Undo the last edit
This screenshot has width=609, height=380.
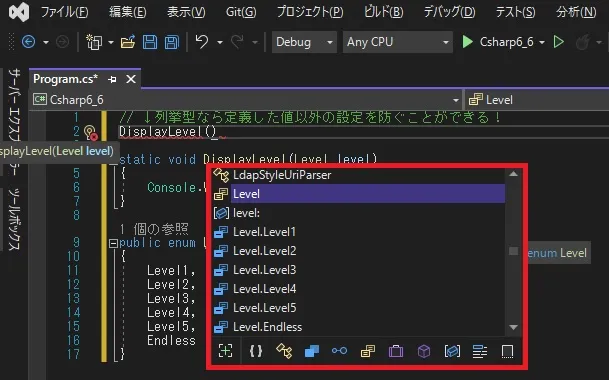pos(202,41)
